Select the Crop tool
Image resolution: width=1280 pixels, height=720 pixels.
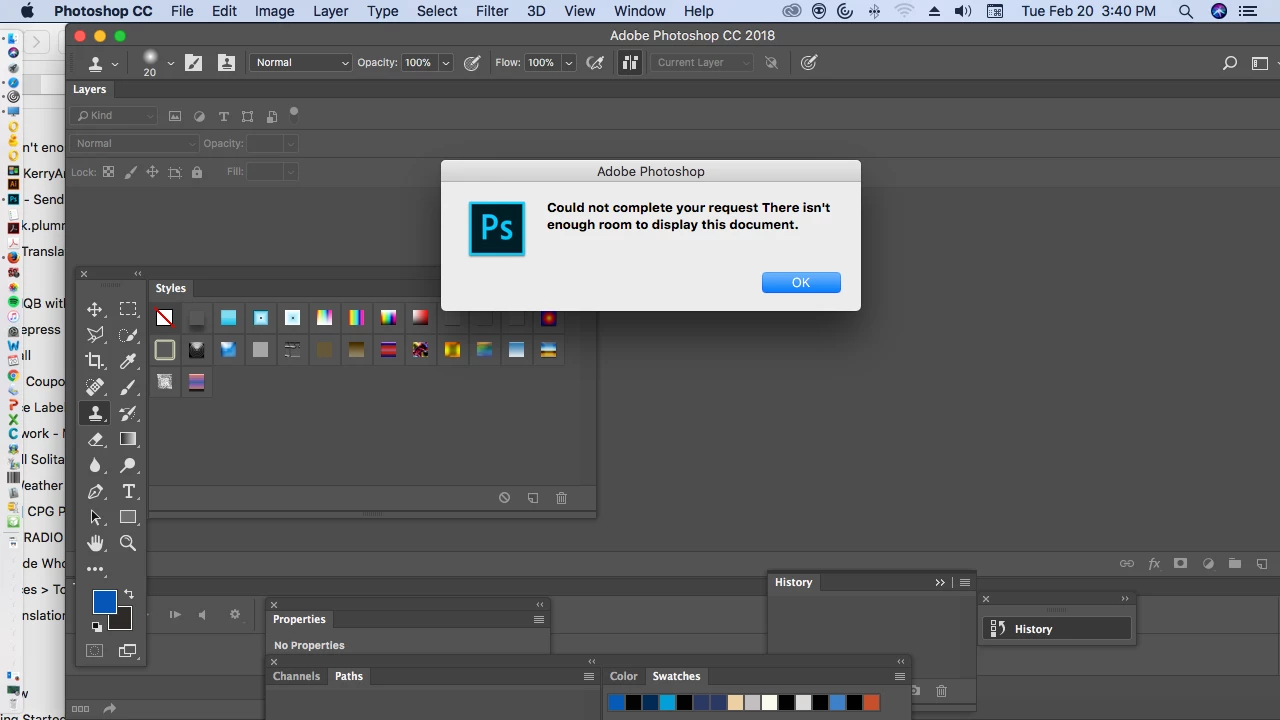(95, 362)
